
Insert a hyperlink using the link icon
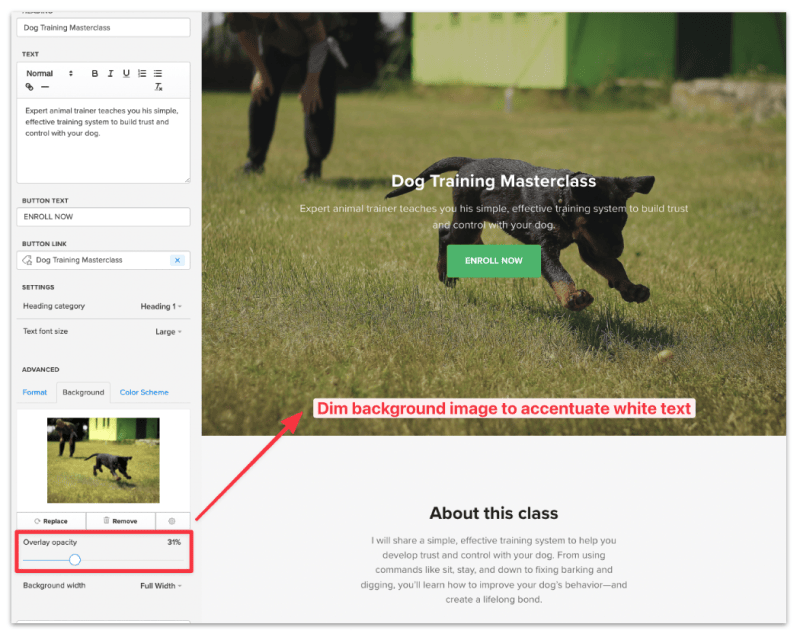(29, 86)
